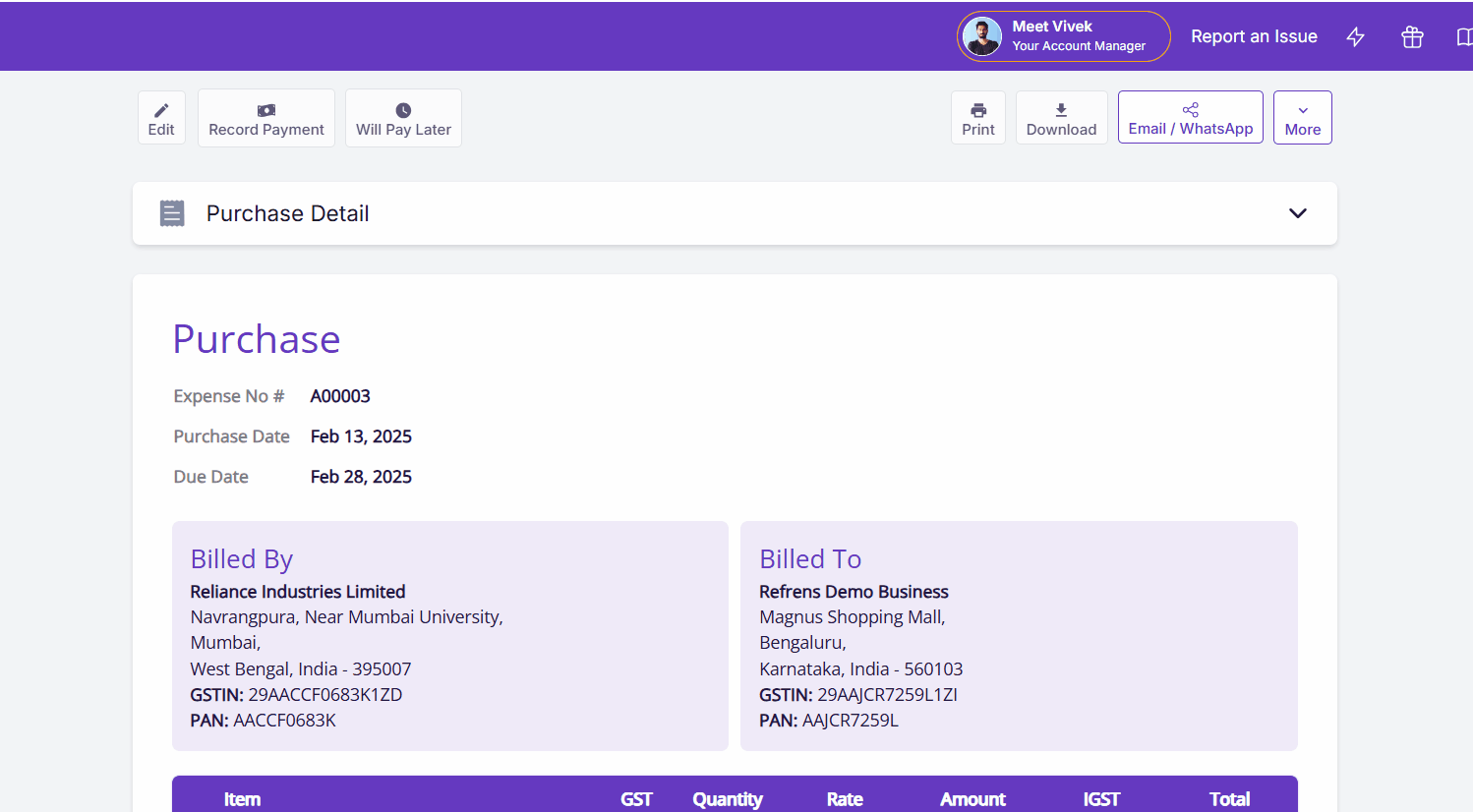Image resolution: width=1473 pixels, height=812 pixels.
Task: Click the IGST column header
Action: pyautogui.click(x=1101, y=799)
